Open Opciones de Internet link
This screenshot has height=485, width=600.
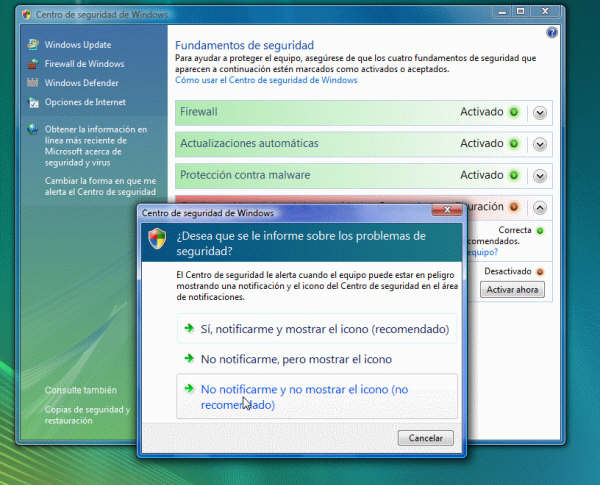(85, 102)
